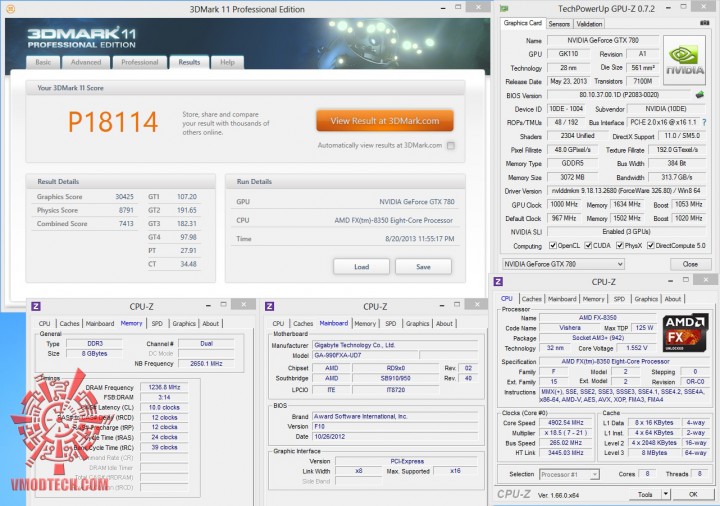Open SPD tab in the Memory CPU-Z window
Screen dimensions: 720x506
[x=157, y=324]
